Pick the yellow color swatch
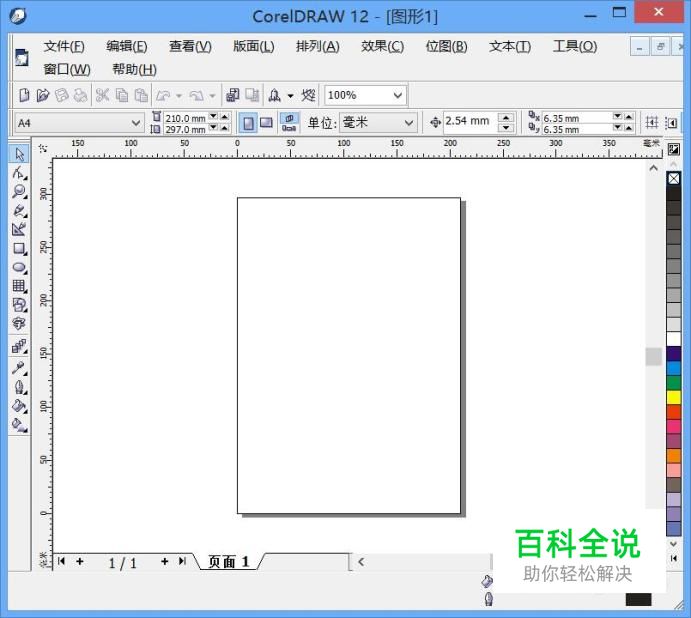This screenshot has width=691, height=618. pyautogui.click(x=673, y=397)
